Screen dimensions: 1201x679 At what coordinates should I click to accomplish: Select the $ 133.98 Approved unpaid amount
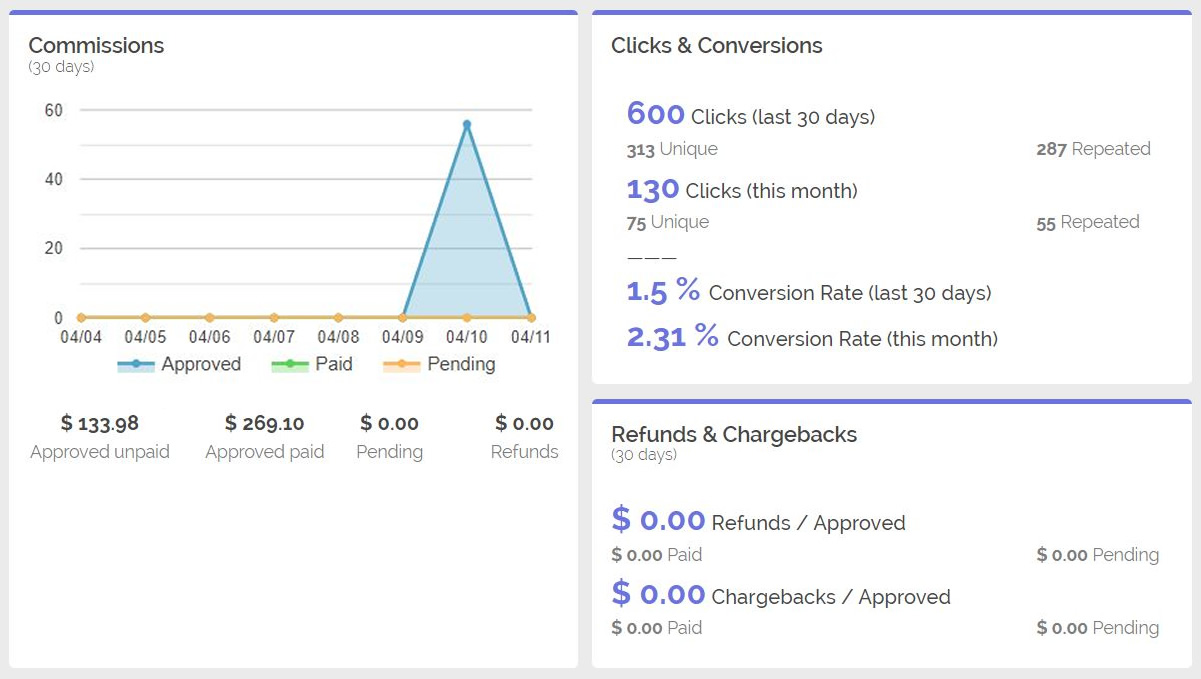[99, 424]
